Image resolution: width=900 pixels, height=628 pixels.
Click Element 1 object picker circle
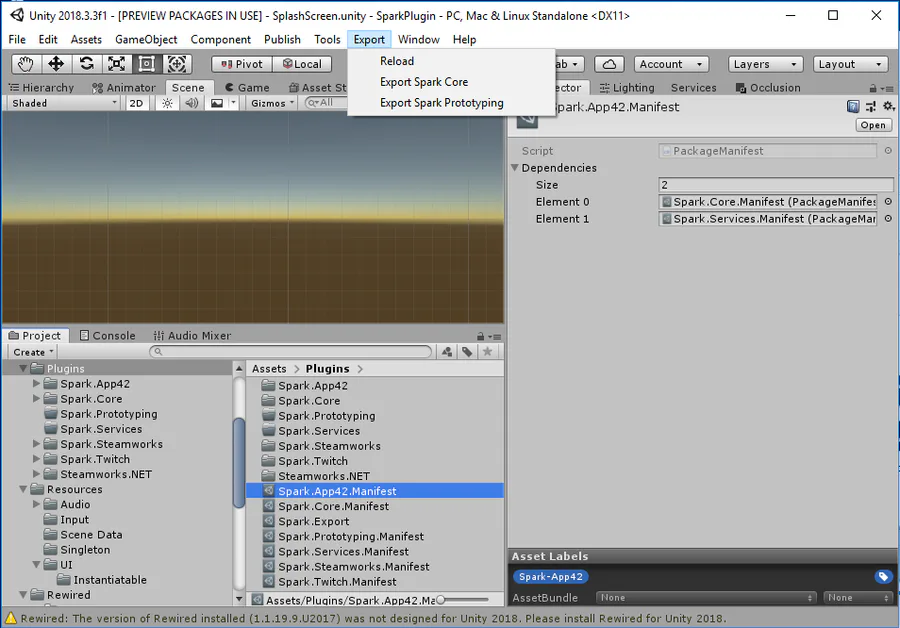tap(888, 219)
